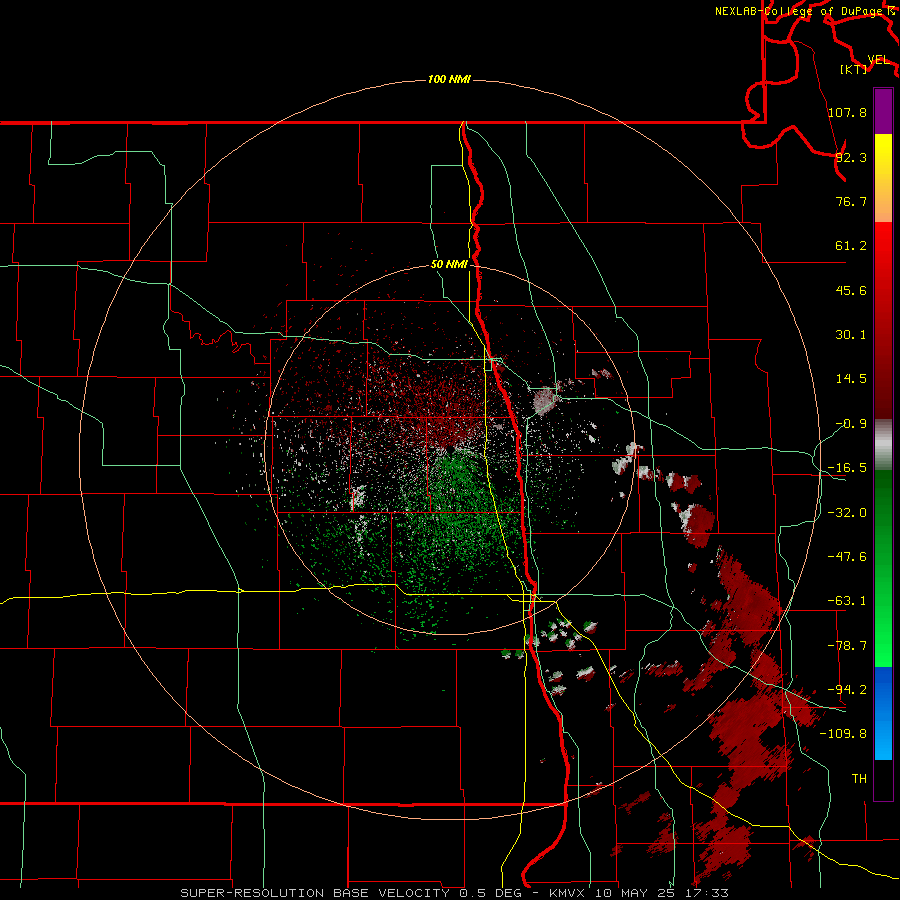Click the 92.3 legend value
The height and width of the screenshot is (900, 900).
click(851, 157)
